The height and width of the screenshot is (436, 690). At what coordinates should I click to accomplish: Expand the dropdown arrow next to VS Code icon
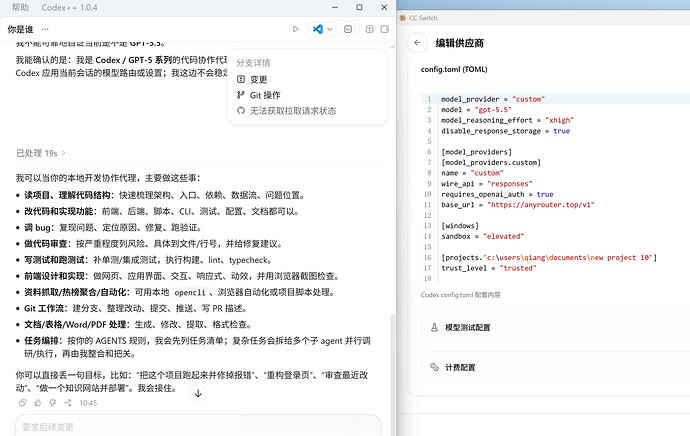coord(330,29)
